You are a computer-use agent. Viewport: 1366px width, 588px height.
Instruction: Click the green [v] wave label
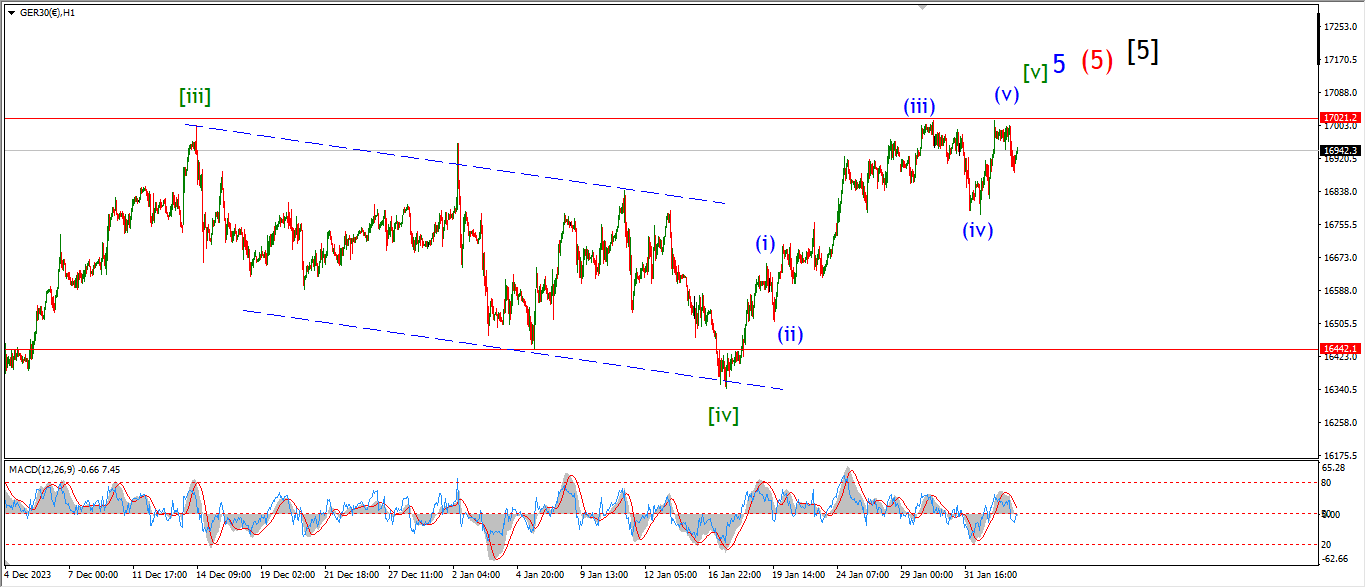pos(1035,72)
